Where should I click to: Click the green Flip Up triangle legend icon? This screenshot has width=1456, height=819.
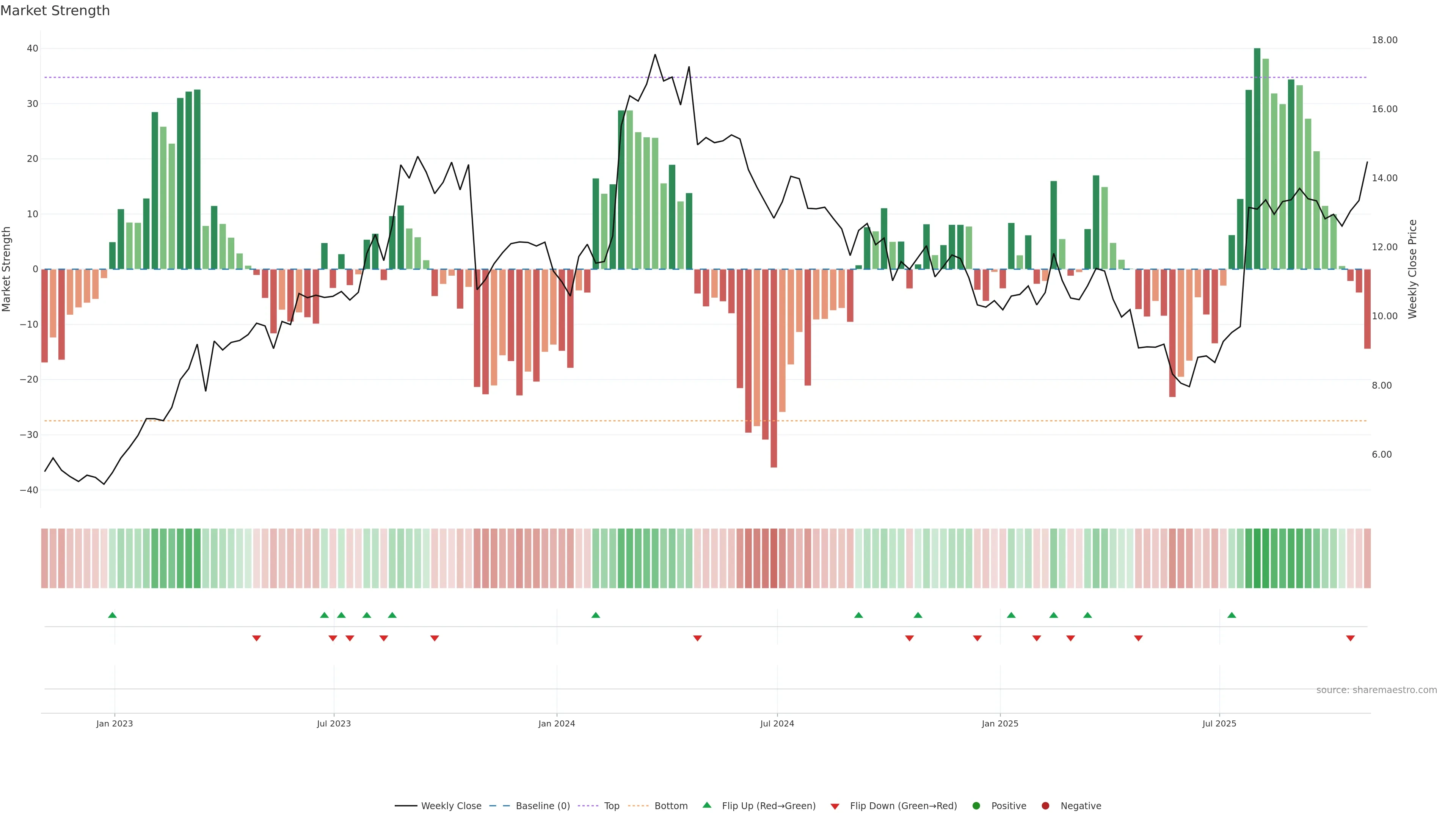[x=706, y=805]
